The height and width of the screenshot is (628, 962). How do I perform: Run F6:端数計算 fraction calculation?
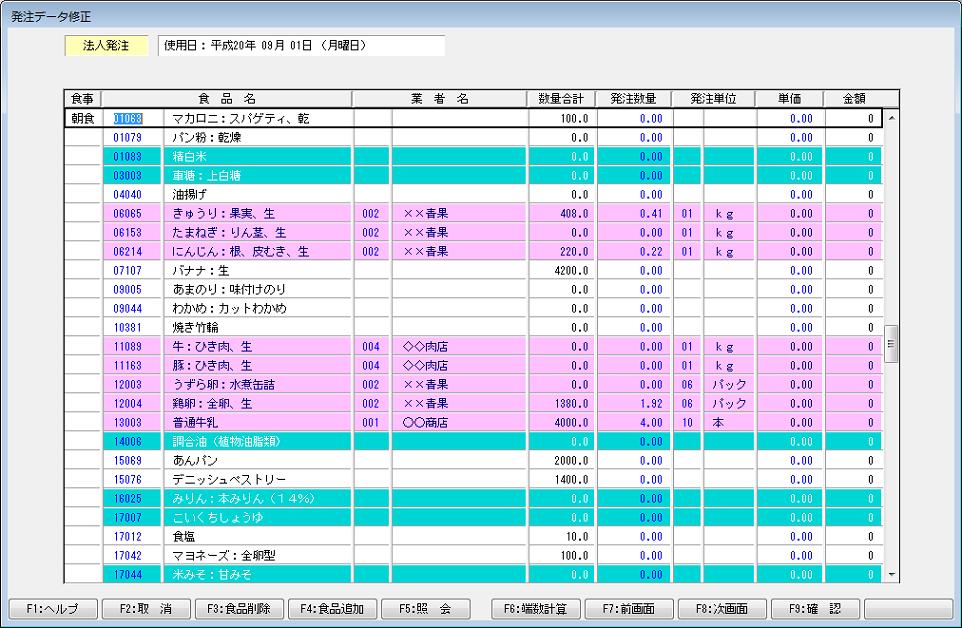tap(536, 608)
